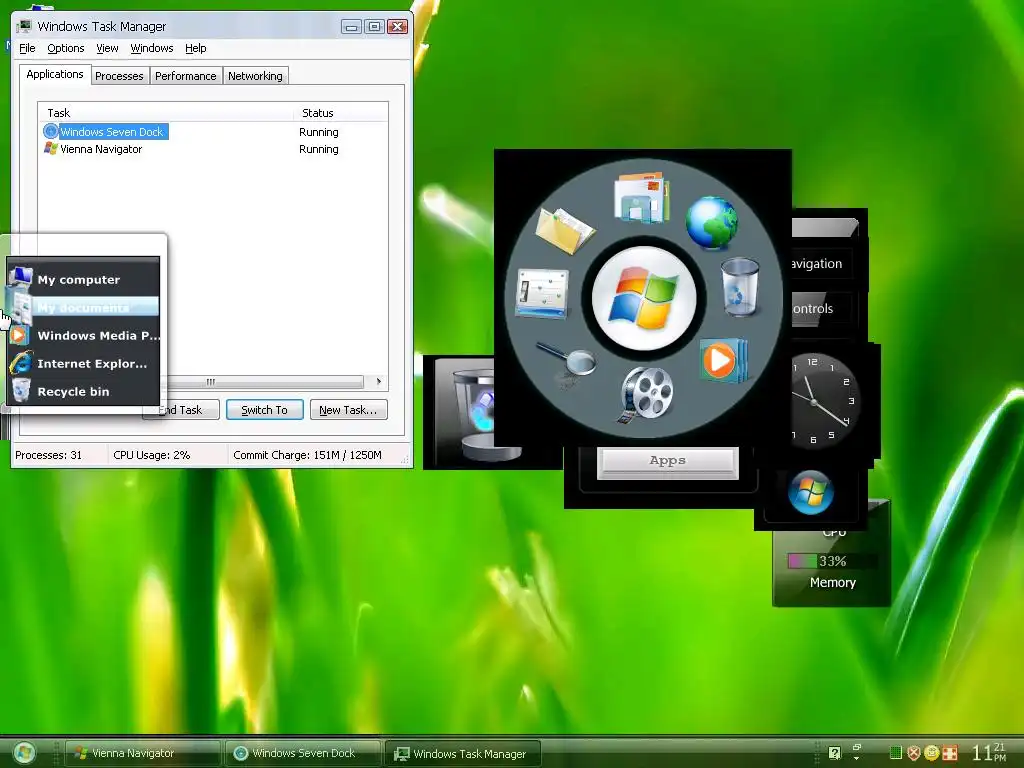Click Processes: 31 status text

click(x=48, y=455)
